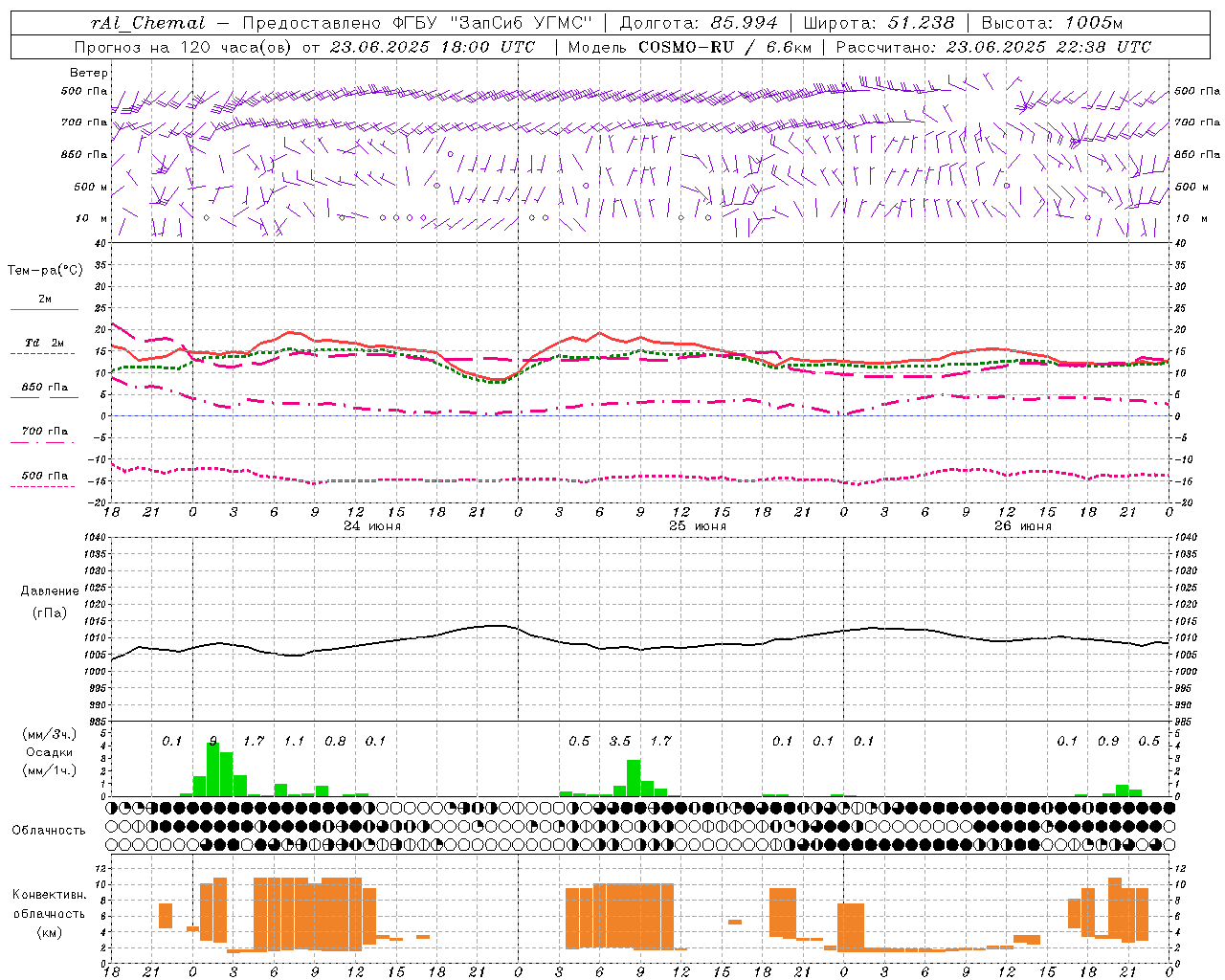Select the Тем-ра(°C) axis label

[x=45, y=271]
